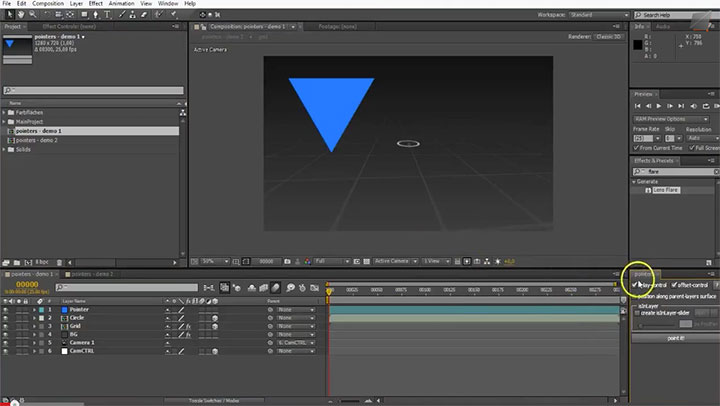Open the Effect menu
The width and height of the screenshot is (720, 406).
pyautogui.click(x=96, y=4)
